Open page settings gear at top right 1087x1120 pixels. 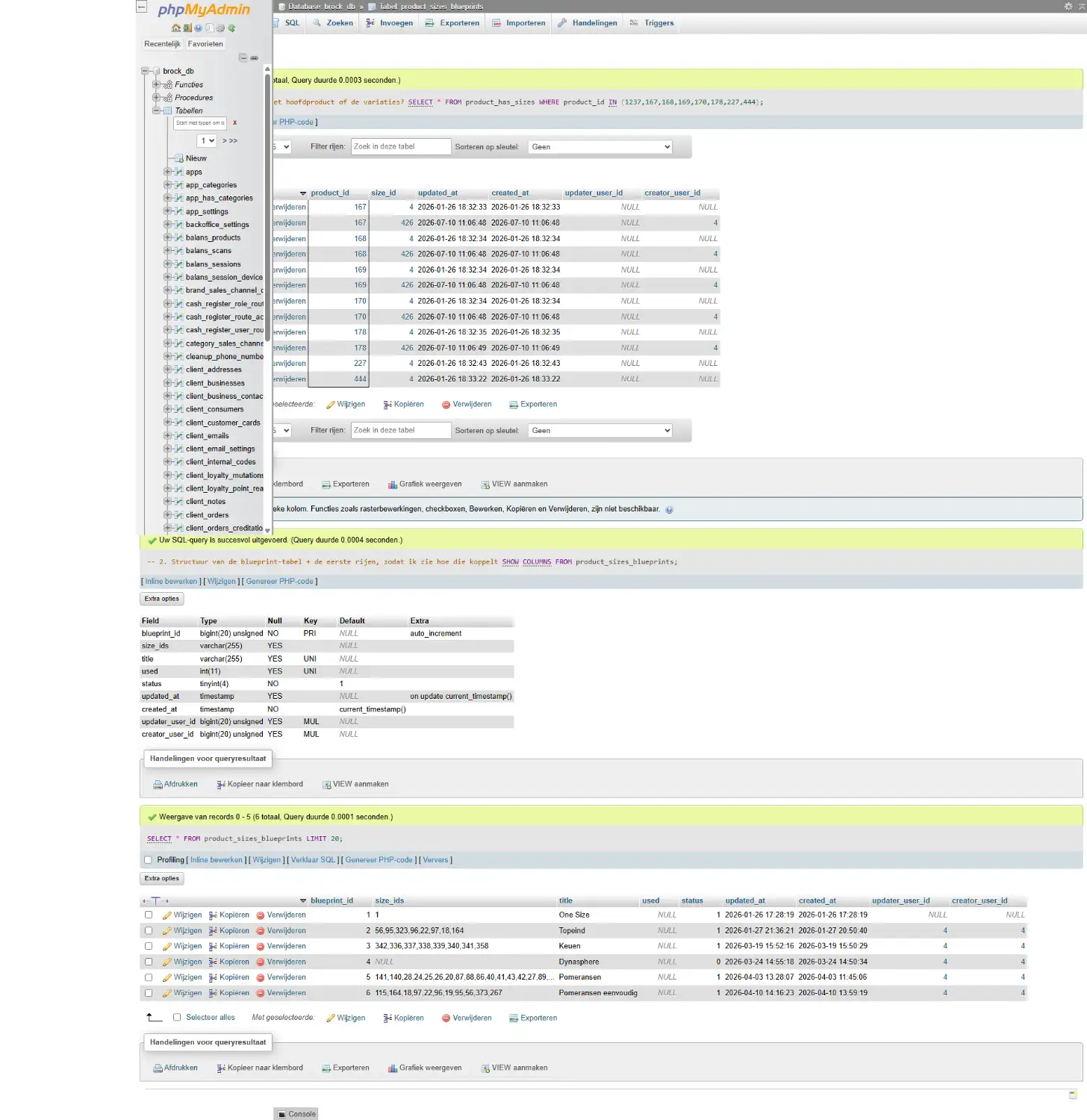click(x=1068, y=6)
